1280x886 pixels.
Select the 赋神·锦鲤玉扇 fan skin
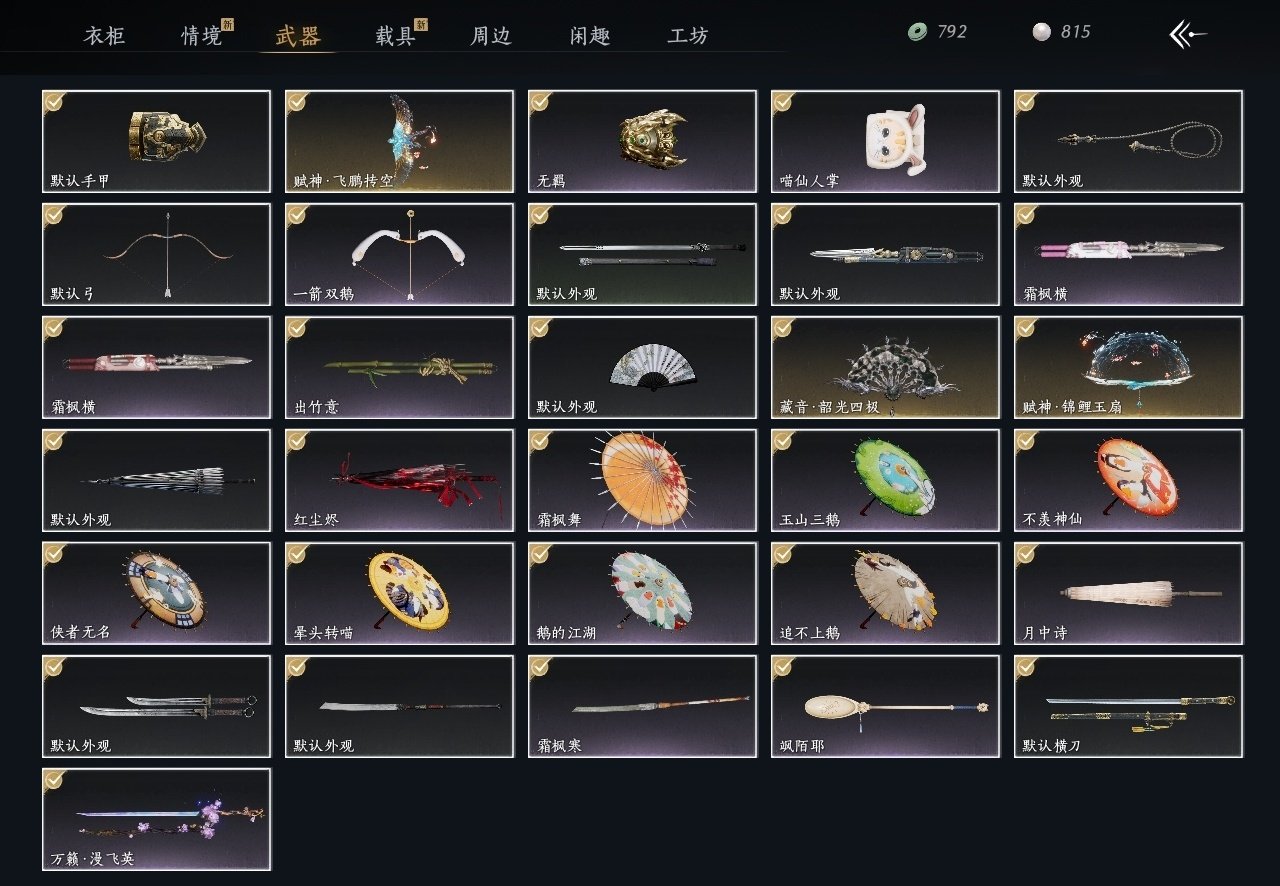[1128, 367]
